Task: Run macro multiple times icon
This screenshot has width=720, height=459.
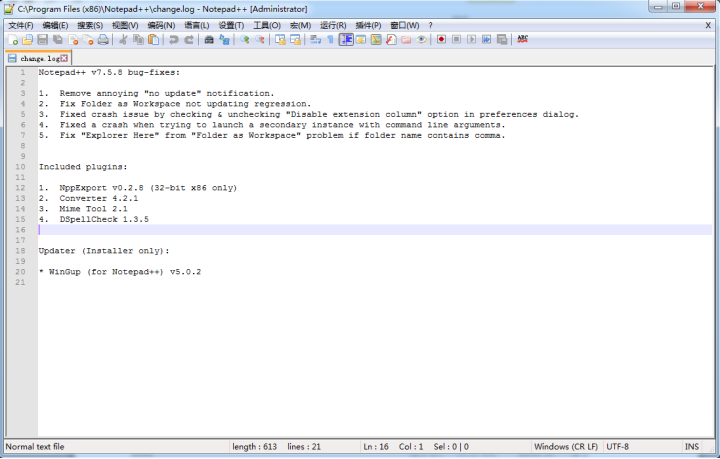Action: (487, 40)
